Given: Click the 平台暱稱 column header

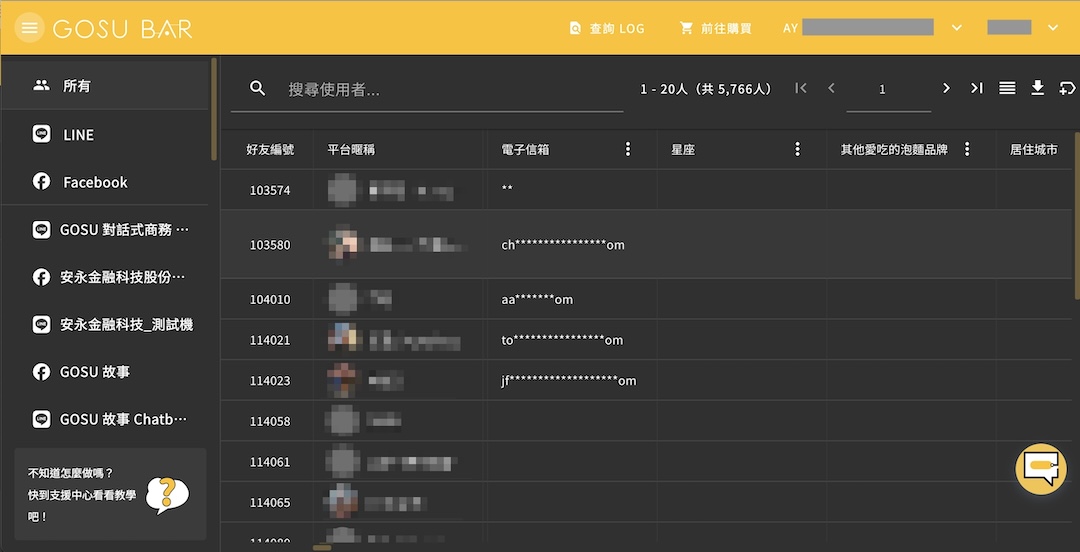Looking at the screenshot, I should pos(351,150).
